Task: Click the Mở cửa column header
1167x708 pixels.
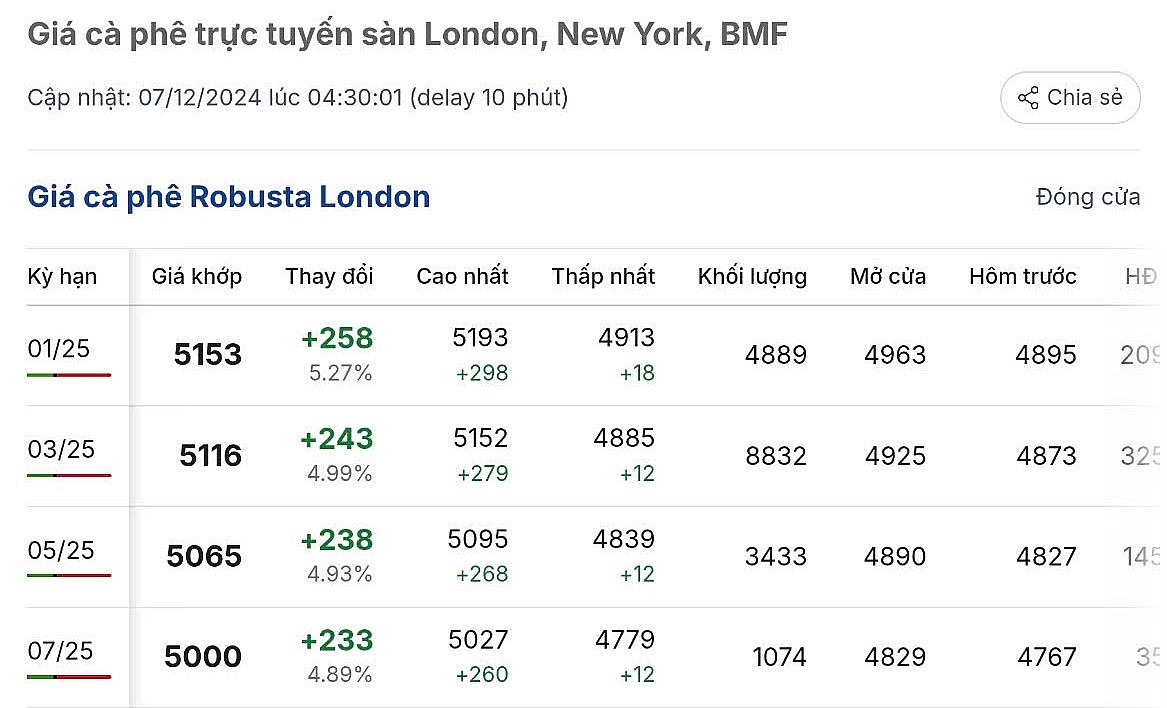Action: tap(888, 276)
